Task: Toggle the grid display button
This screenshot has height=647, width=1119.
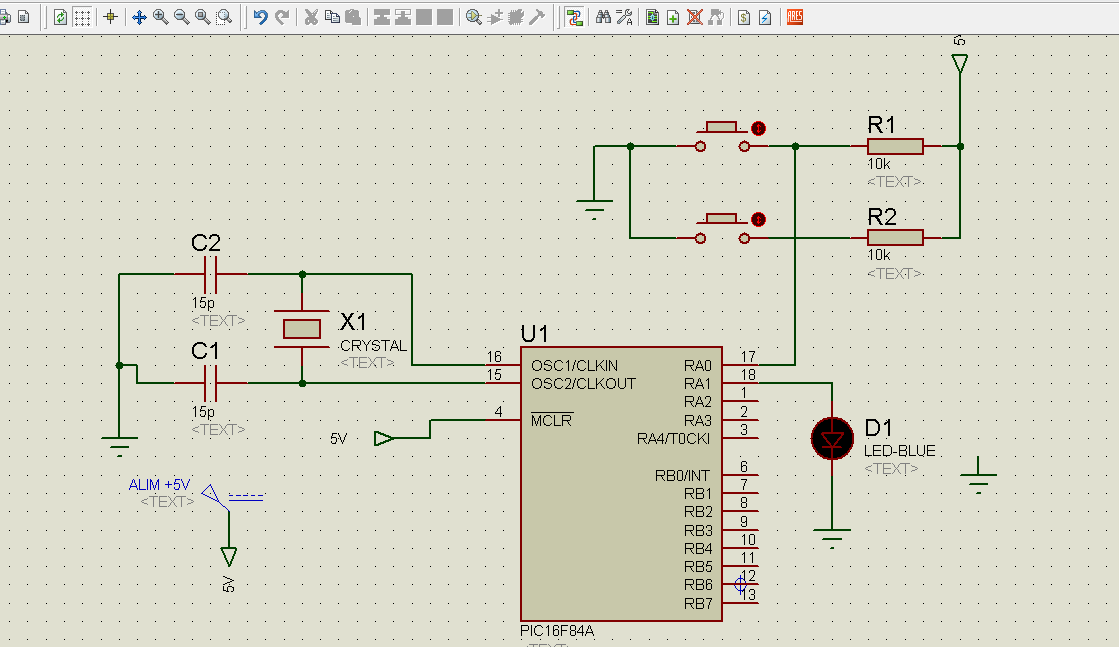Action: click(83, 17)
